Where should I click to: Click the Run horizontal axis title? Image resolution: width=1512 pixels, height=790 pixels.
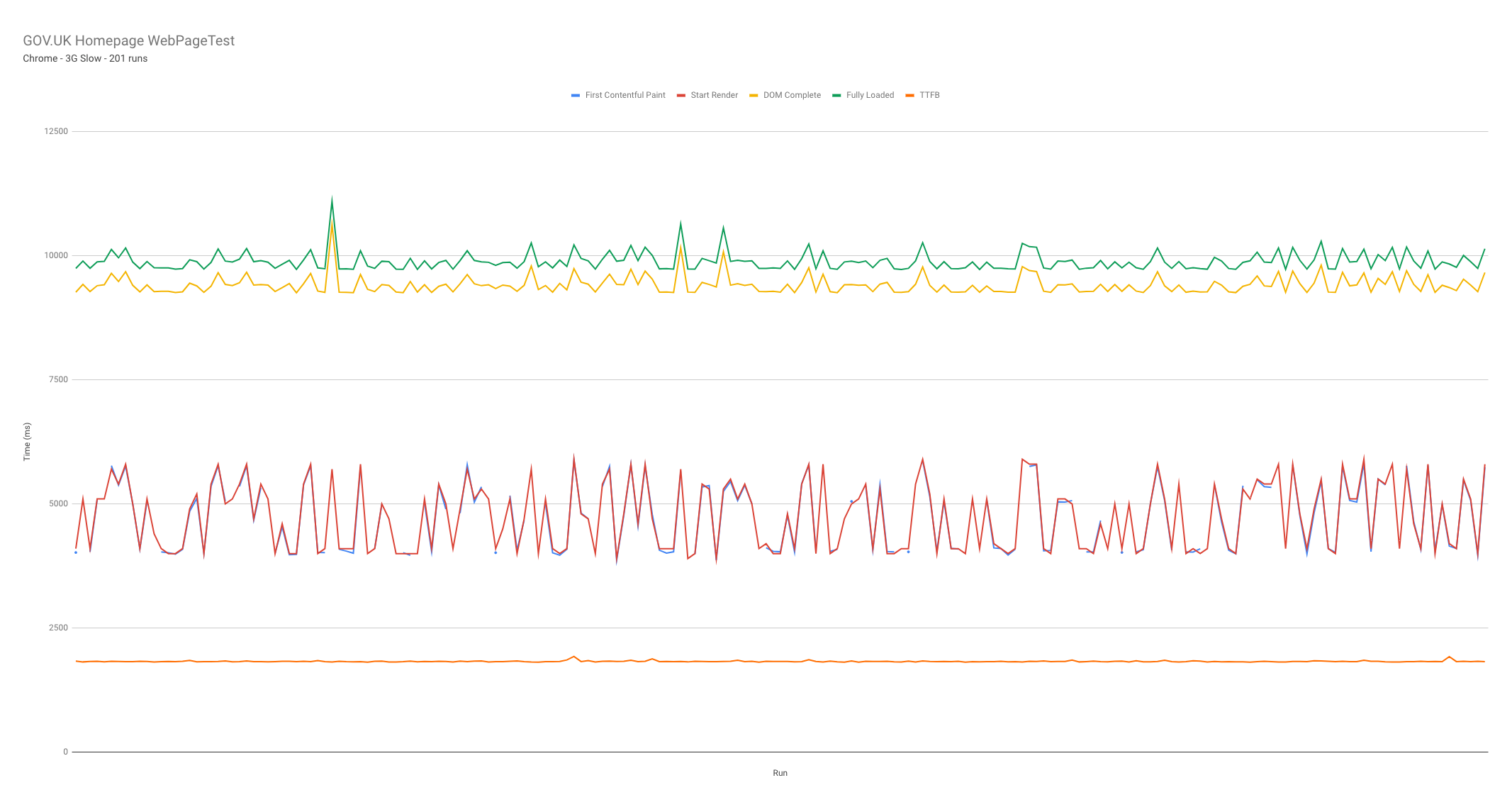780,773
